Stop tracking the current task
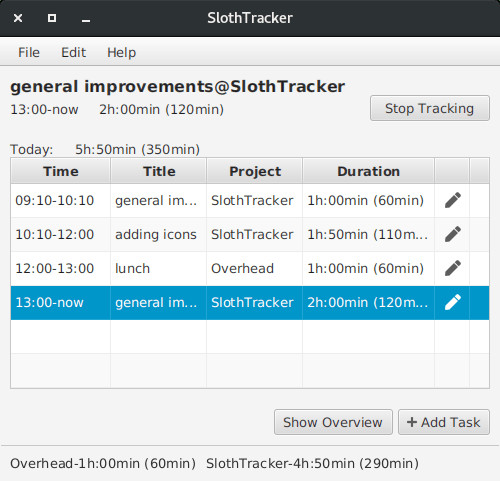The height and width of the screenshot is (481, 500). (430, 108)
